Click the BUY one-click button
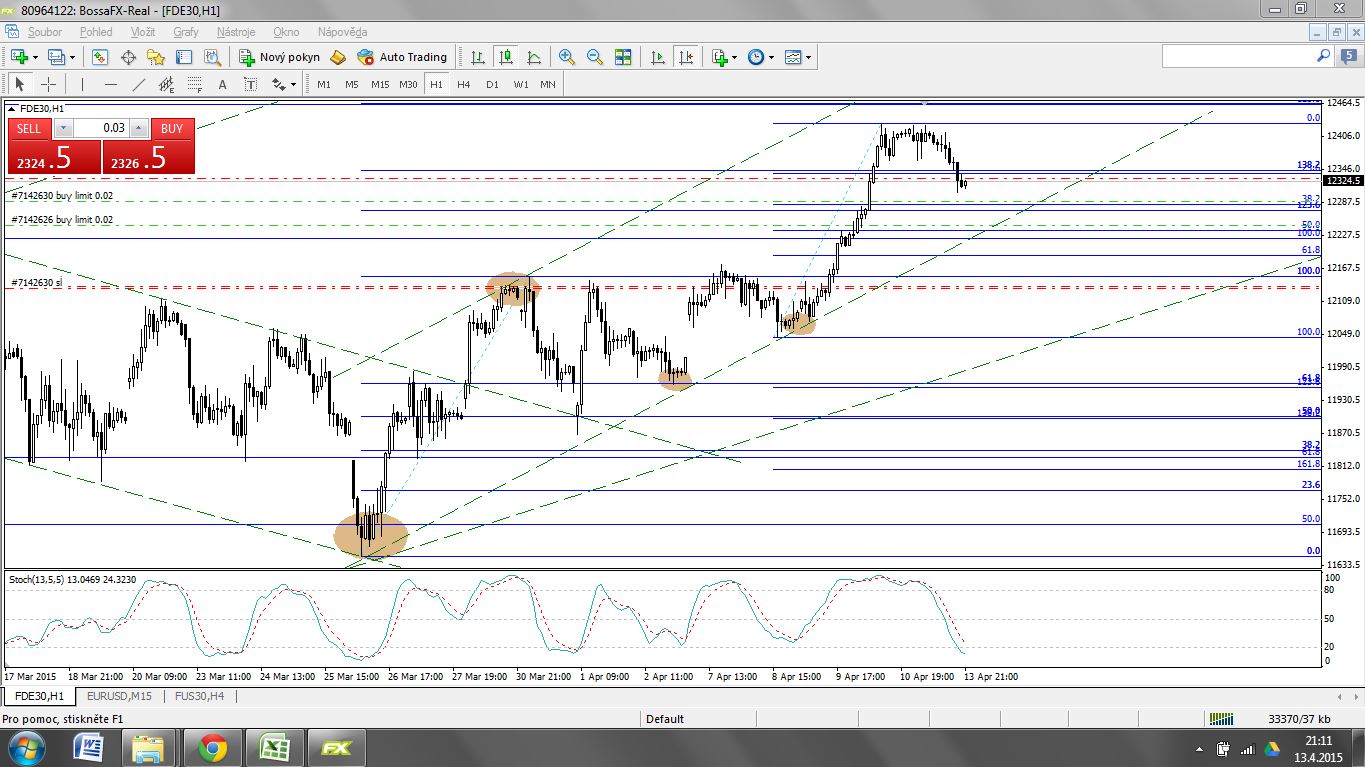Image resolution: width=1365 pixels, height=767 pixels. coord(172,128)
